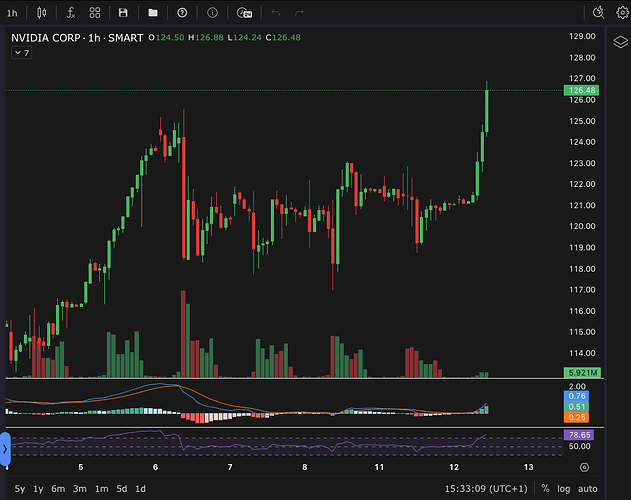The width and height of the screenshot is (631, 500).
Task: Click the 5.921M volume label
Action: click(582, 372)
